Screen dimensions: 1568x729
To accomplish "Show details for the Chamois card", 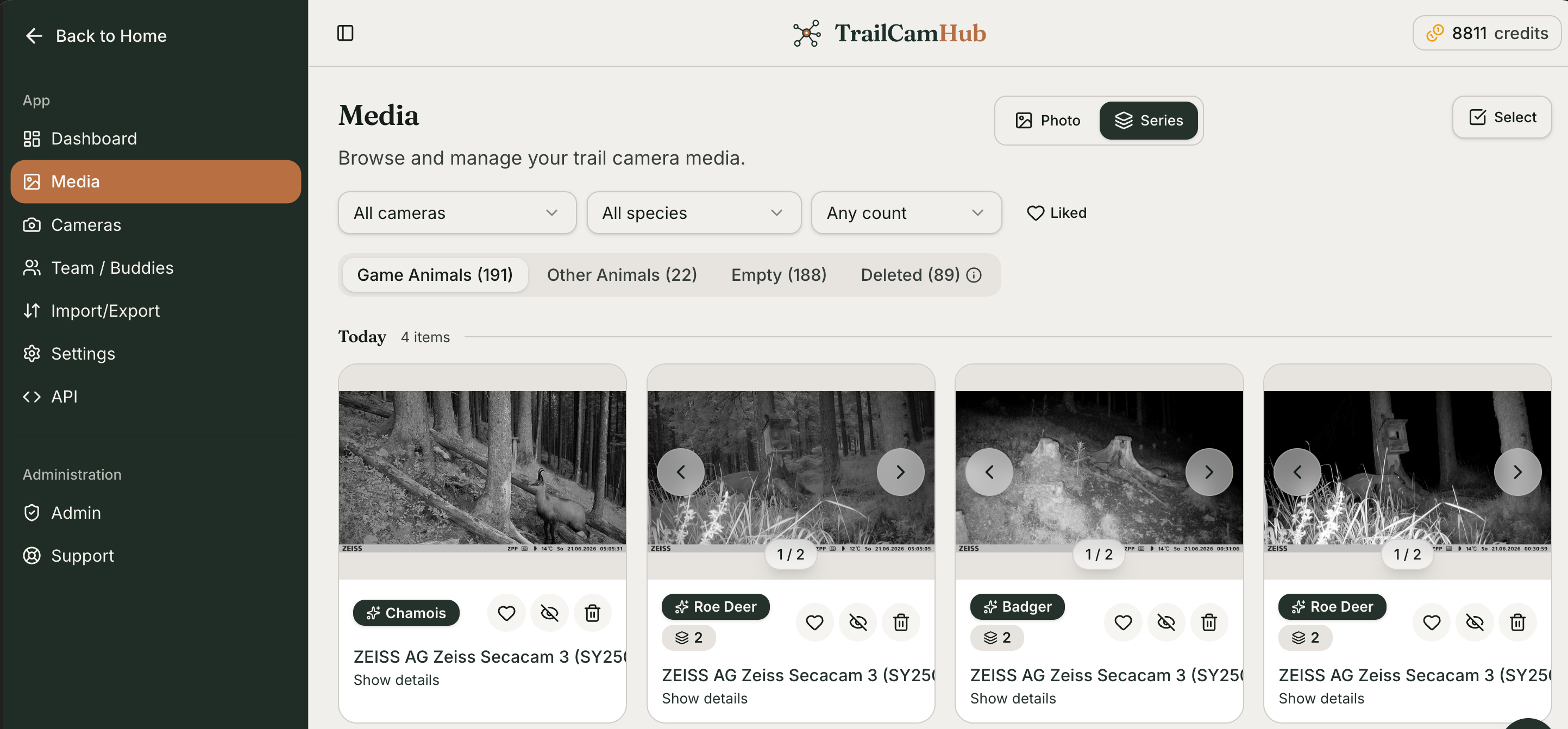I will click(396, 680).
